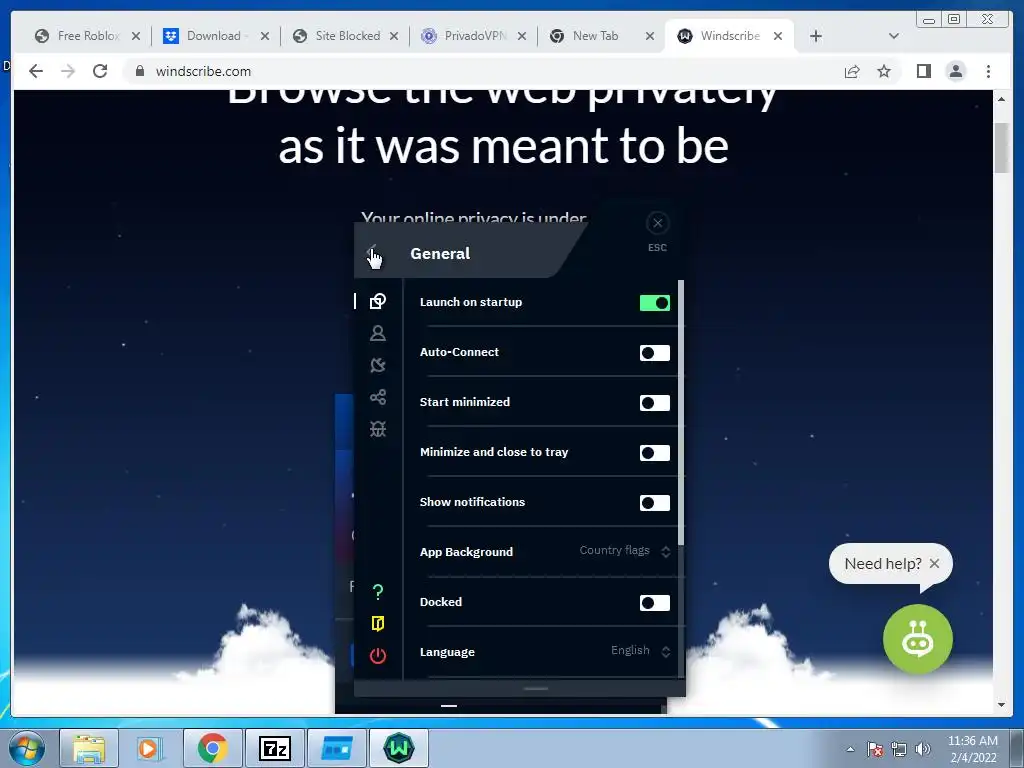Open the green chatbot help button

click(x=918, y=639)
